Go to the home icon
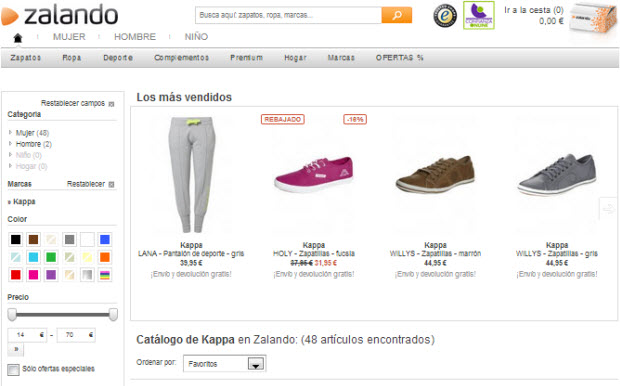This screenshot has width=620, height=386. [18, 38]
